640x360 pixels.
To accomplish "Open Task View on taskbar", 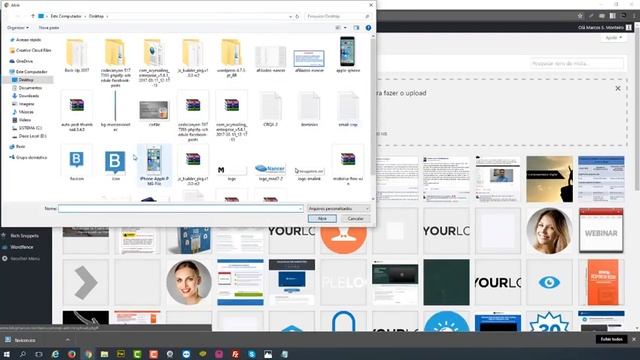I will pyautogui.click(x=39, y=354).
